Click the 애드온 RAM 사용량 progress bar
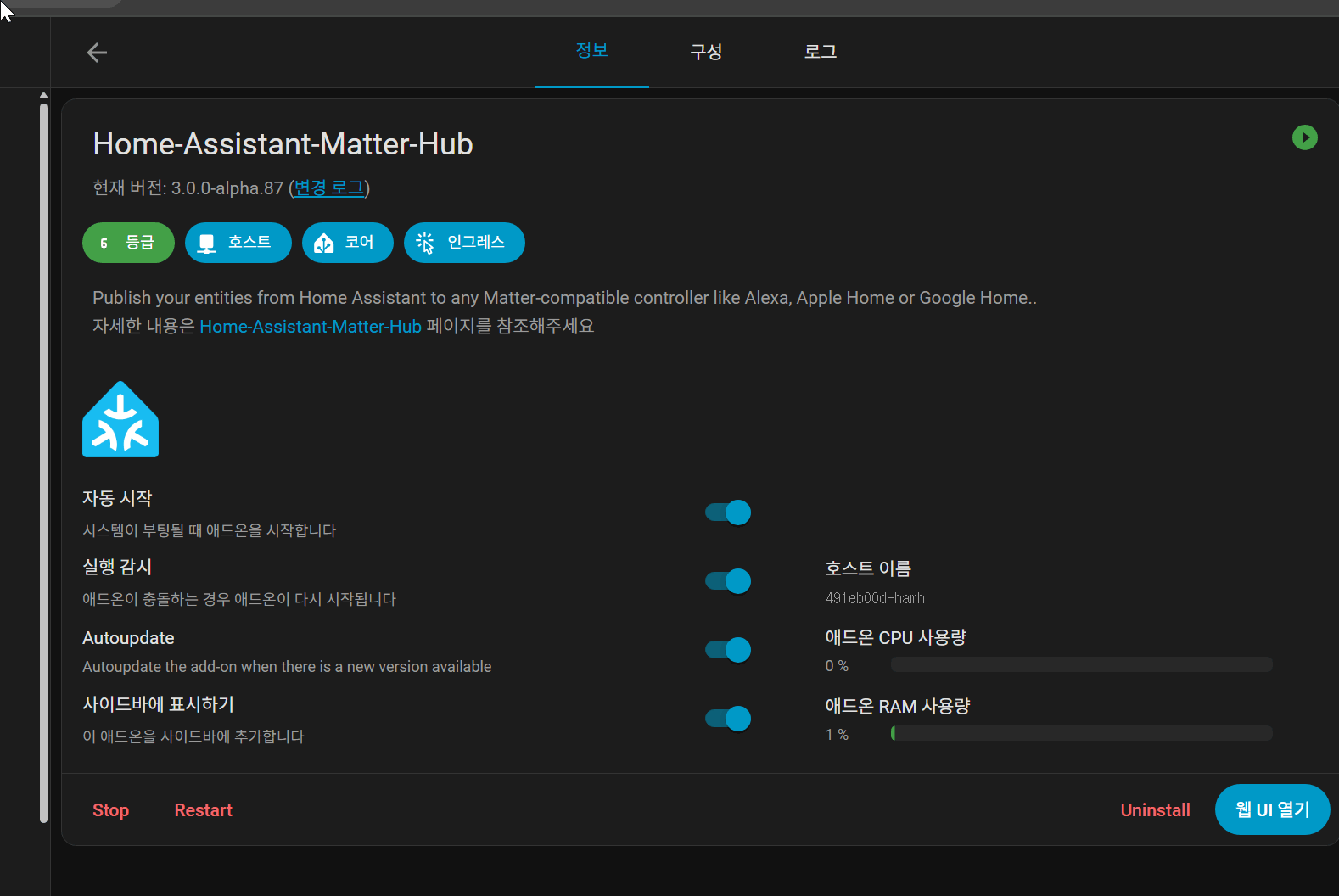Screen dimensions: 1339x896 1082,733
